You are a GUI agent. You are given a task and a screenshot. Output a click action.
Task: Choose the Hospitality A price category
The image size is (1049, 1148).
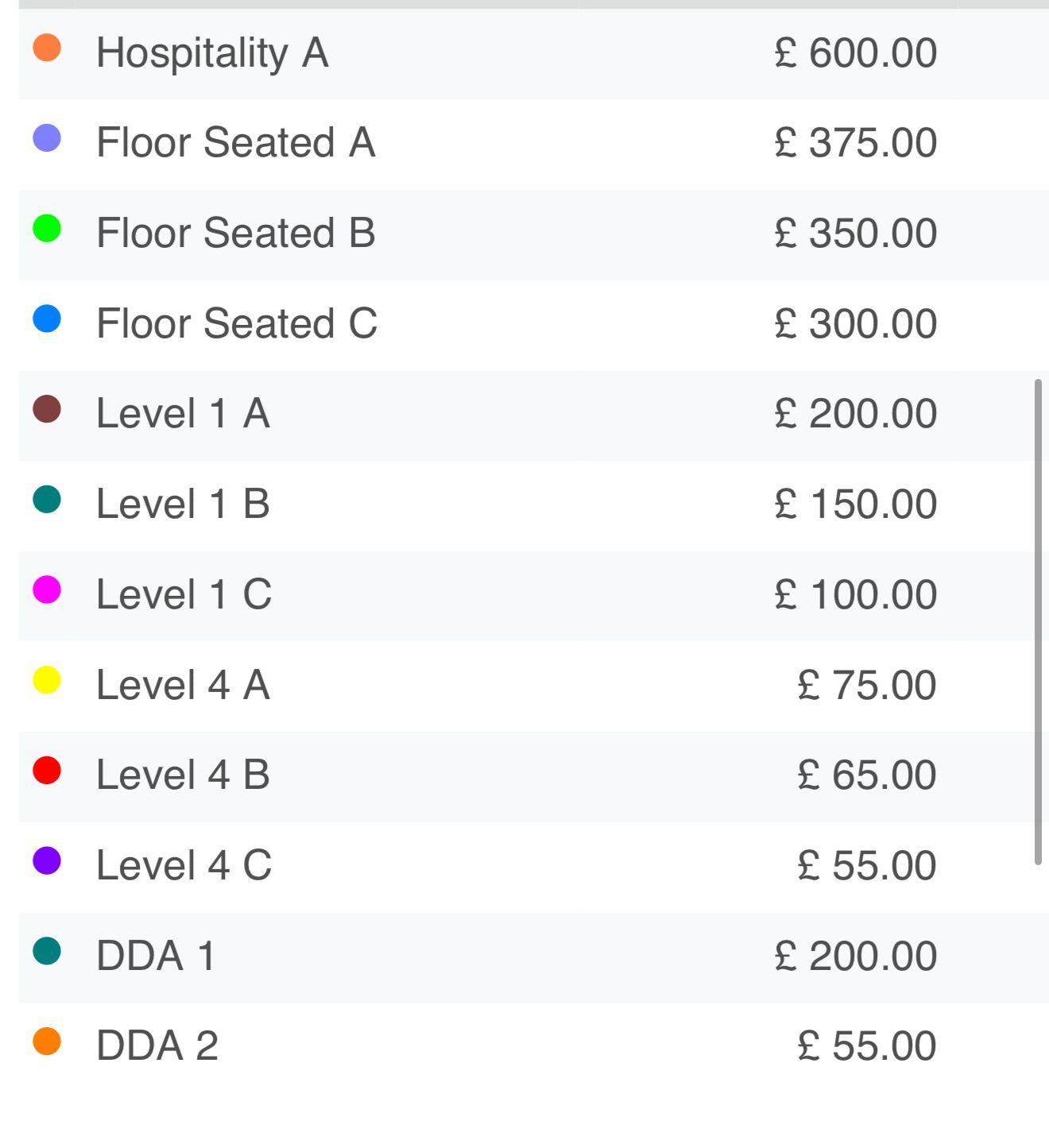[212, 54]
